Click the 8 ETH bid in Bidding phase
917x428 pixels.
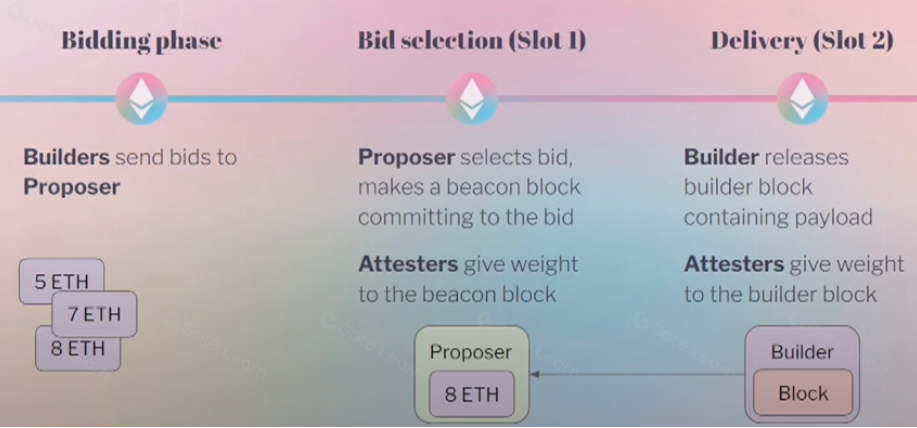77,350
